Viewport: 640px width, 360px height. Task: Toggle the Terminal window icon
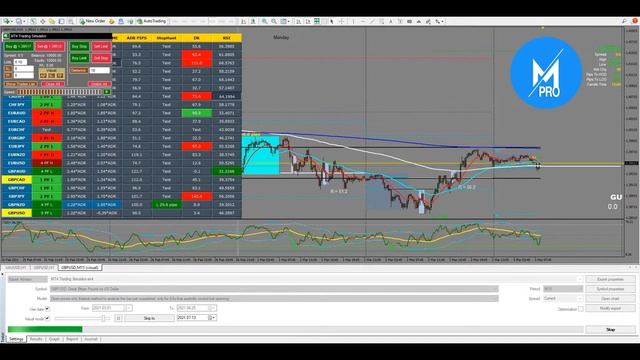point(61,21)
